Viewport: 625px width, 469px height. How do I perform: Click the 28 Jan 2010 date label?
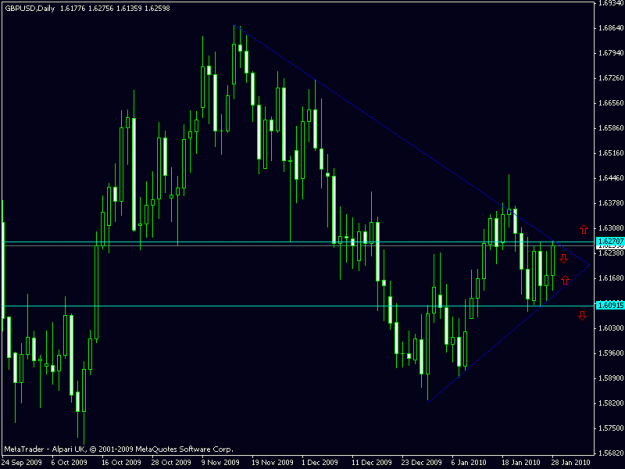(570, 462)
